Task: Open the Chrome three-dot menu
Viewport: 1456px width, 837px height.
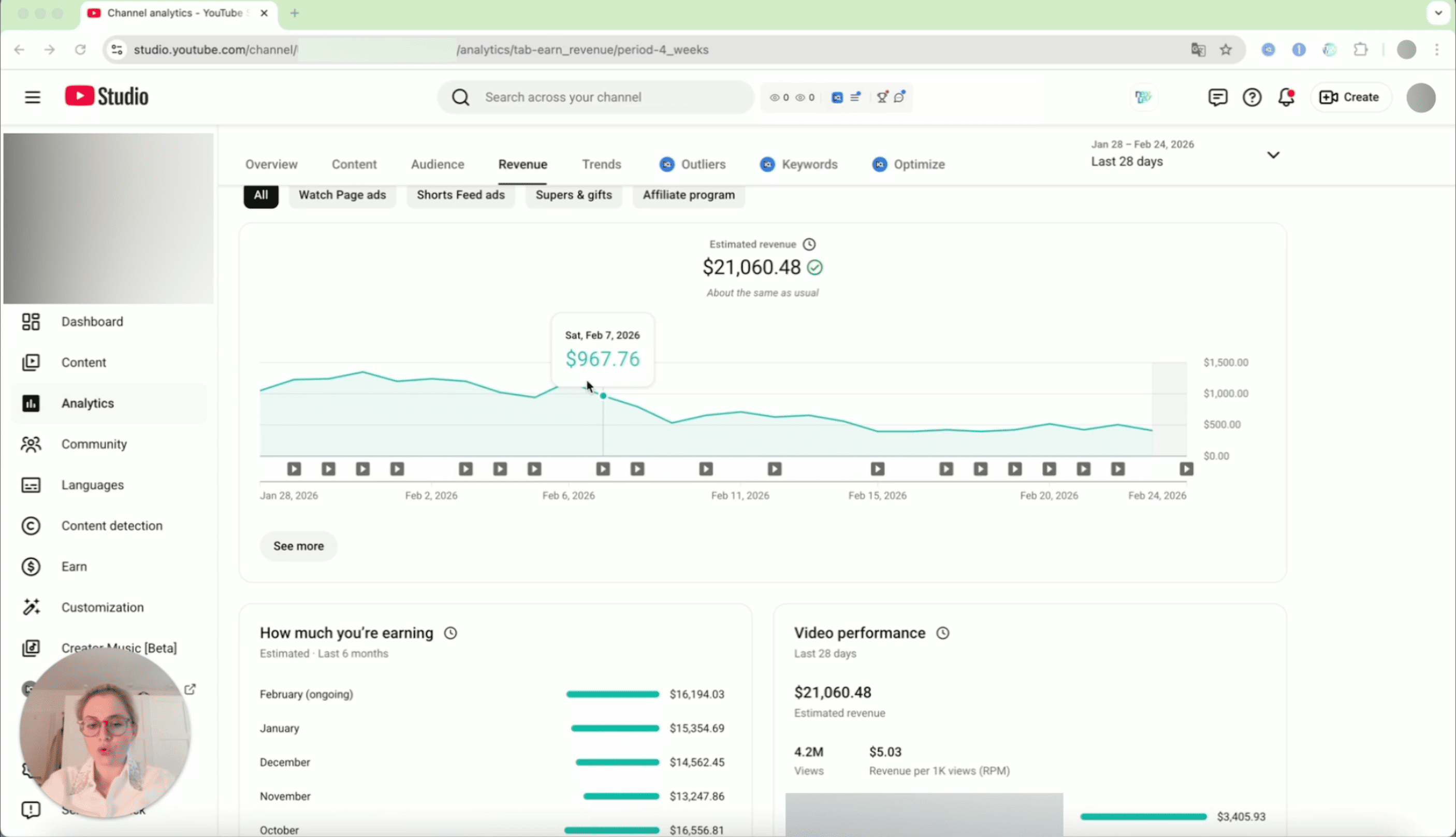Action: coord(1436,49)
